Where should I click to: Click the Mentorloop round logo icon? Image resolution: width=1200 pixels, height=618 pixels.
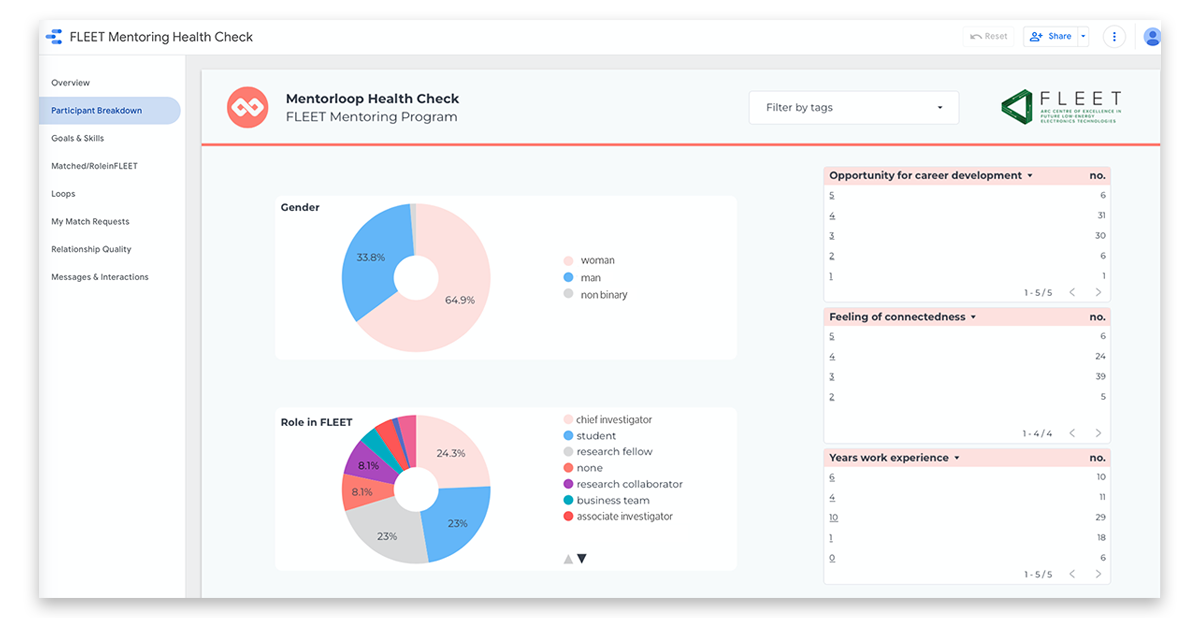(247, 108)
